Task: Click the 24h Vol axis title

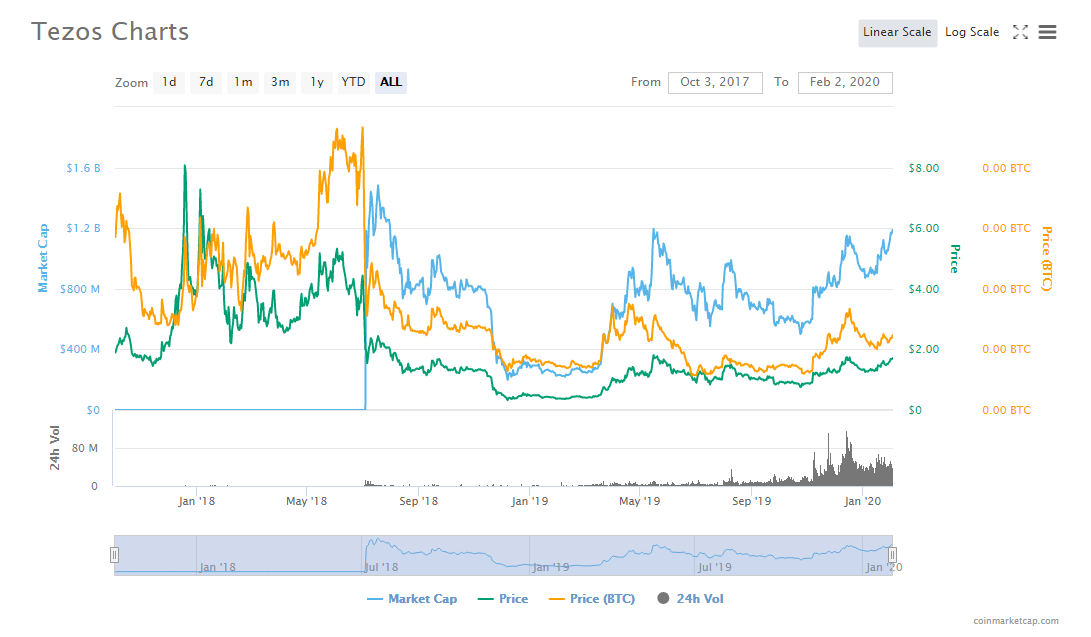Action: [54, 449]
